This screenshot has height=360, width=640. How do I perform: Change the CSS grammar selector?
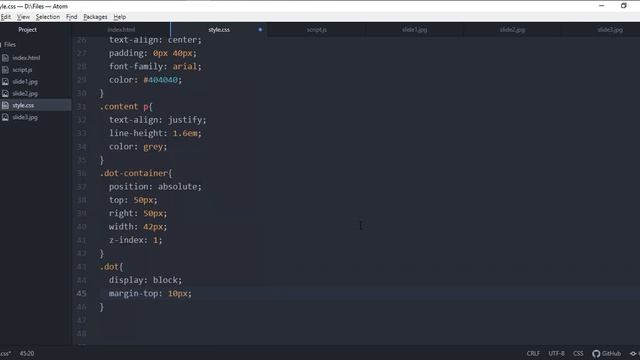click(x=578, y=353)
